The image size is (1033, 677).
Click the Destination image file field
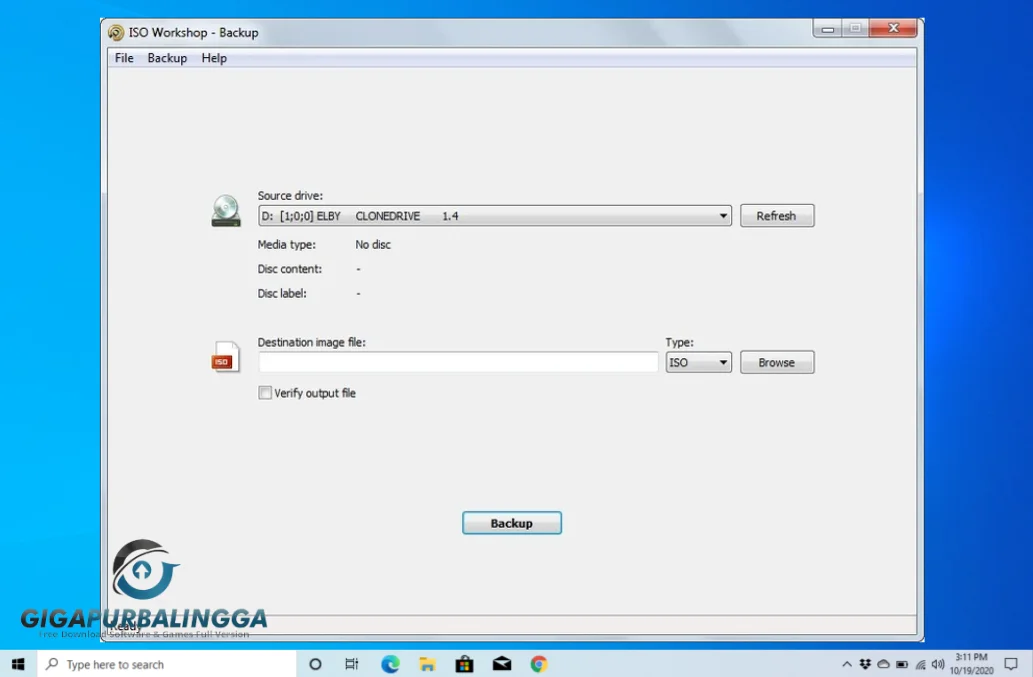coord(457,363)
